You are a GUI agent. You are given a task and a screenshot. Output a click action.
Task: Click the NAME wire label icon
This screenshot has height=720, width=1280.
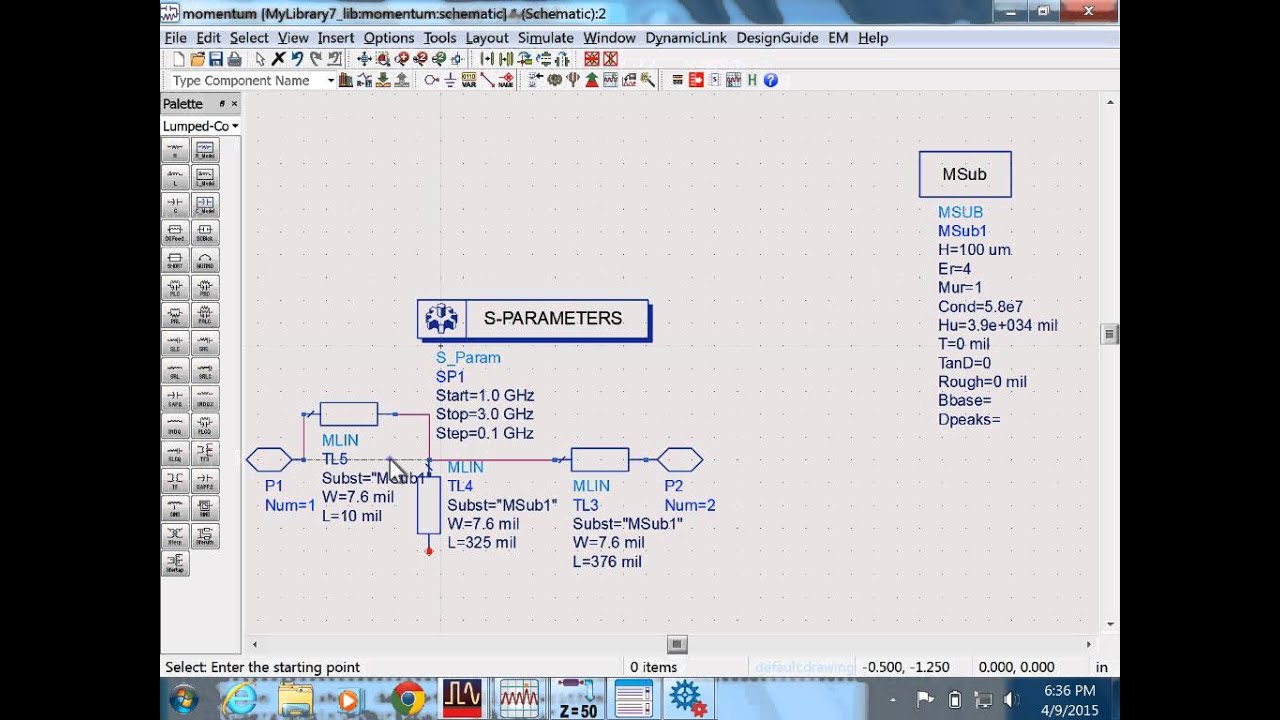506,80
